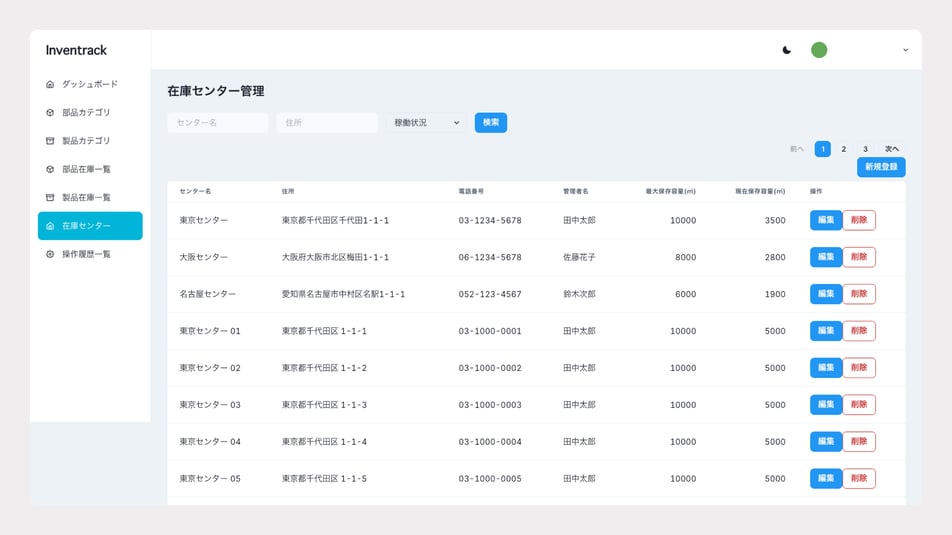Click the 検索 search button
Screen dimensions: 952x535
491,123
